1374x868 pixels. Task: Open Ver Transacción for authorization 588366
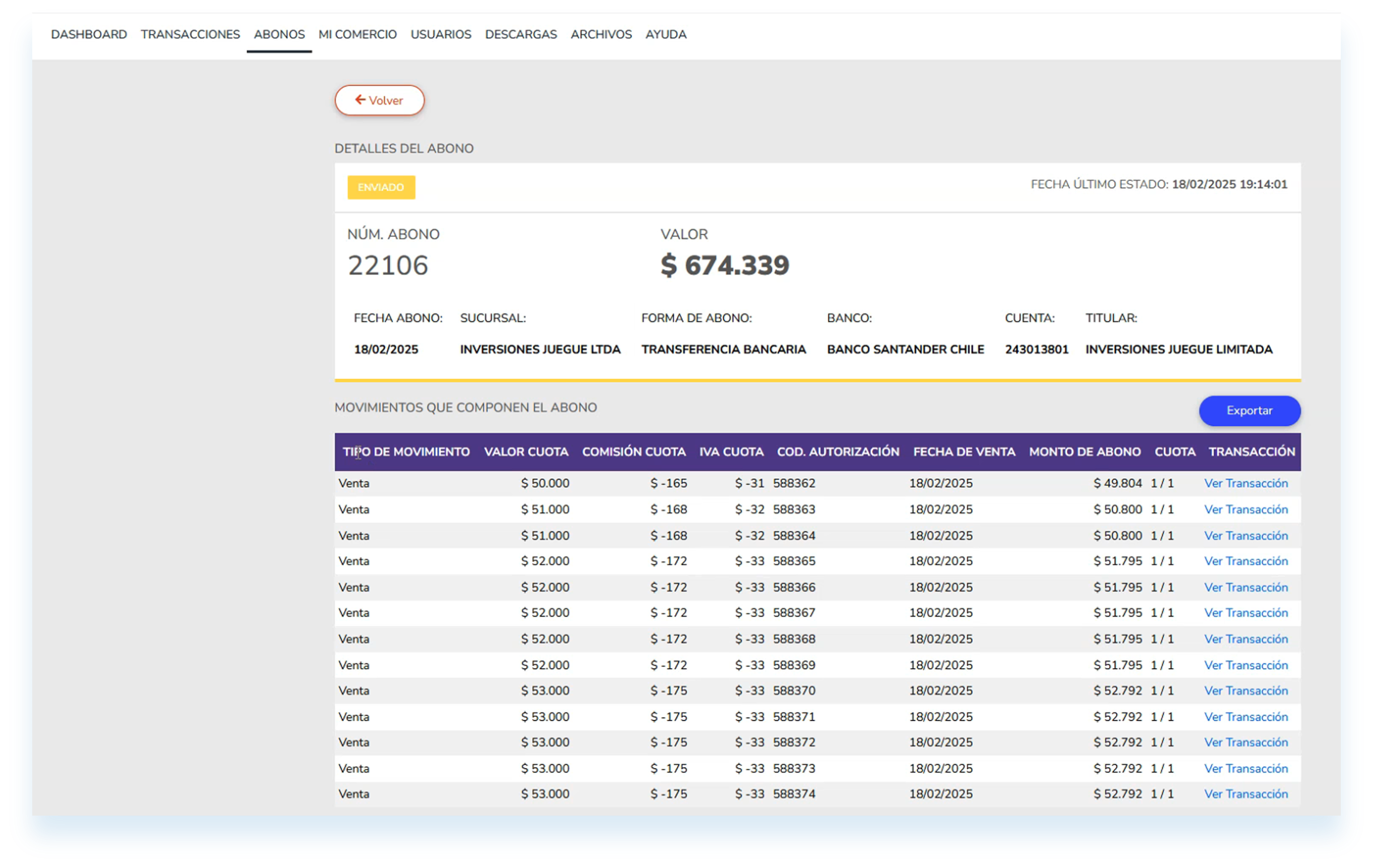[1246, 588]
